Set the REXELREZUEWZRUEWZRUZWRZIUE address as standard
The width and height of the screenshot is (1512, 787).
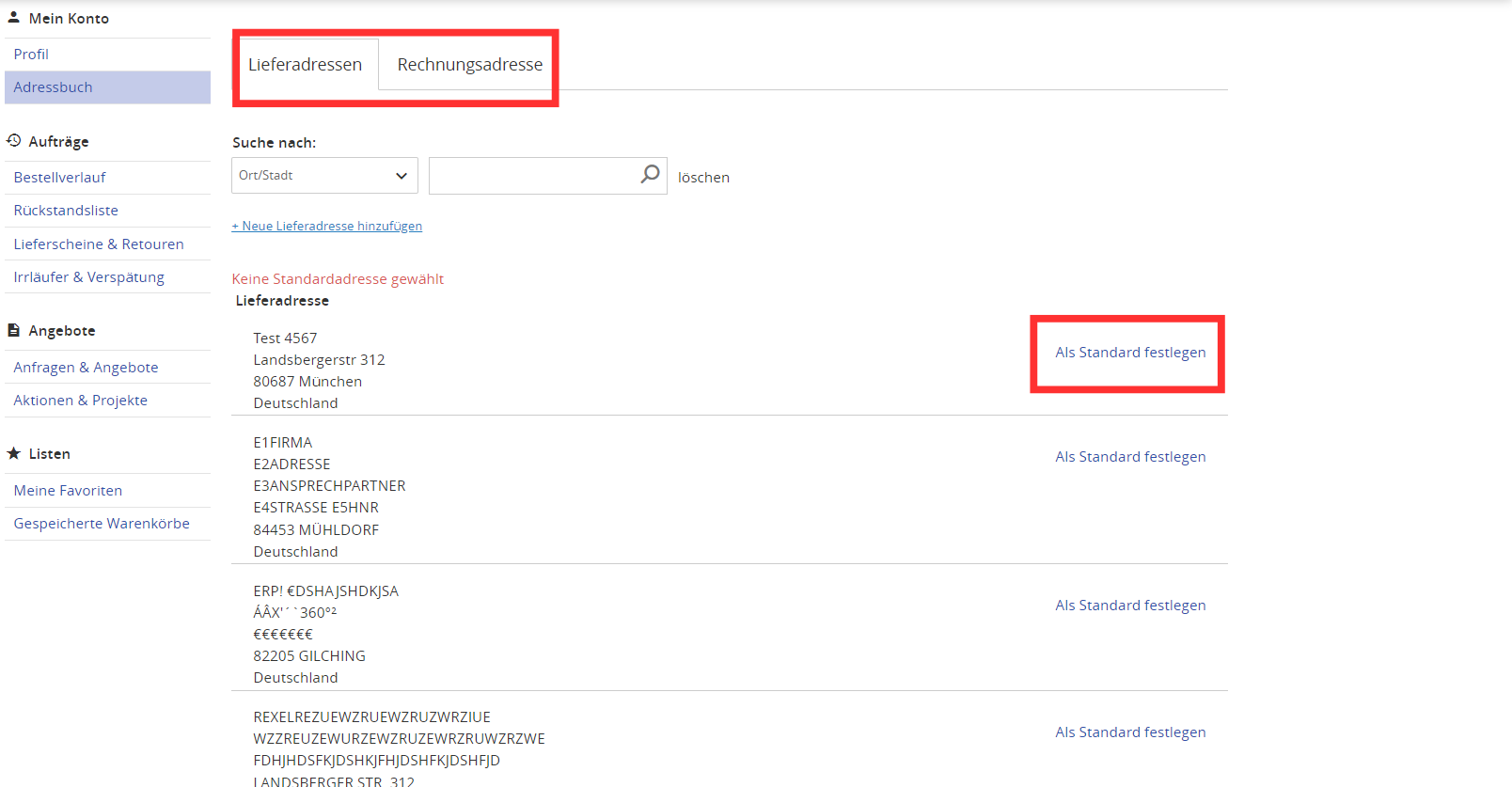pyautogui.click(x=1129, y=732)
